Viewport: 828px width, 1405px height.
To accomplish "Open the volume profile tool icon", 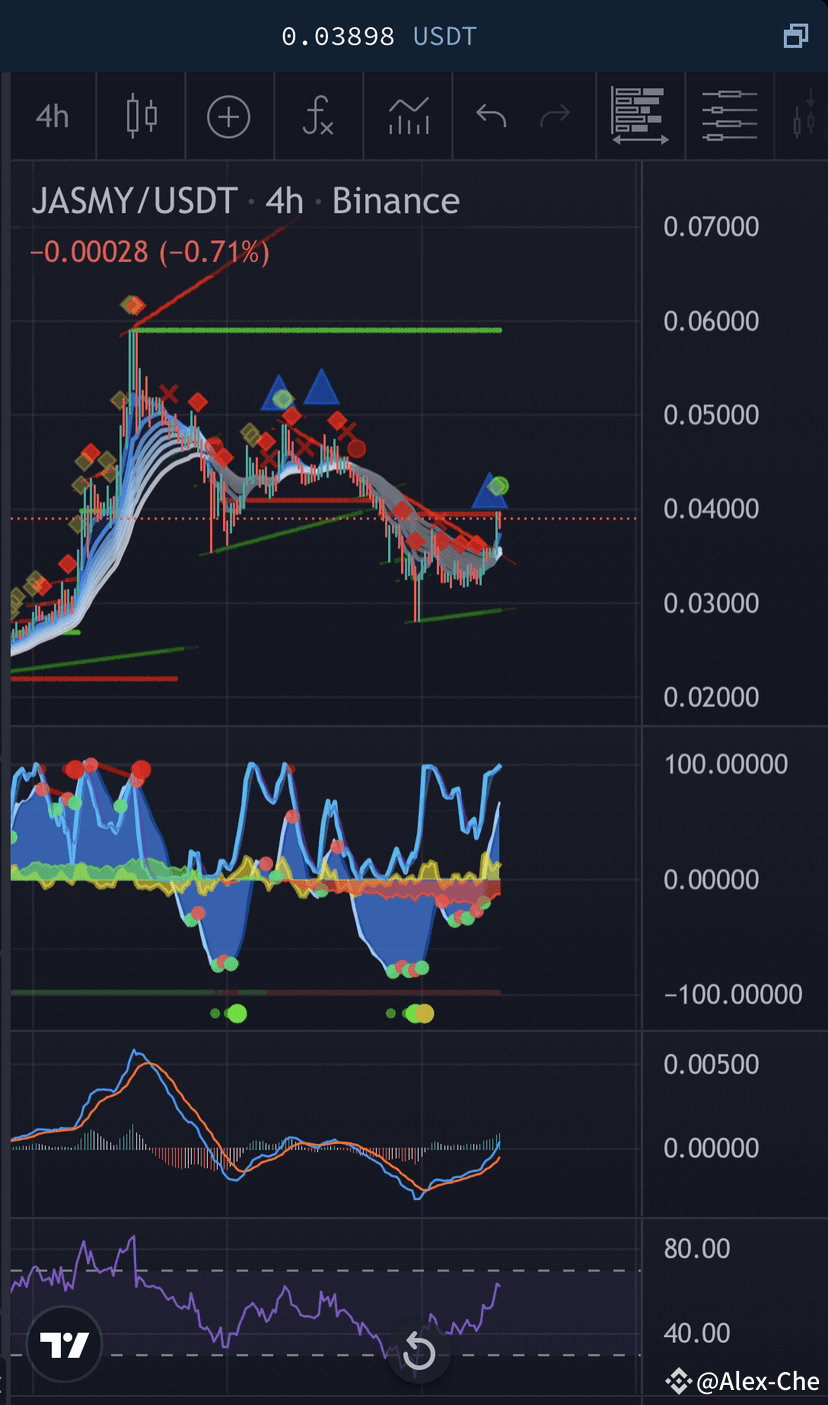I will point(640,116).
